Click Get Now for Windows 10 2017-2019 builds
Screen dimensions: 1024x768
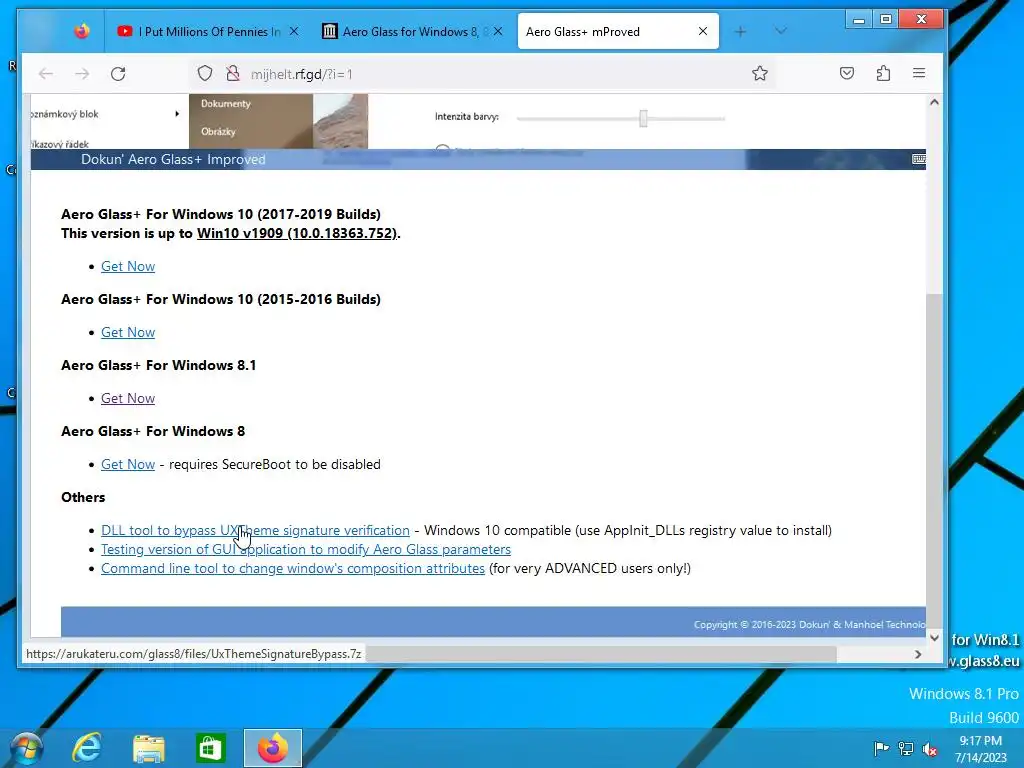point(128,266)
